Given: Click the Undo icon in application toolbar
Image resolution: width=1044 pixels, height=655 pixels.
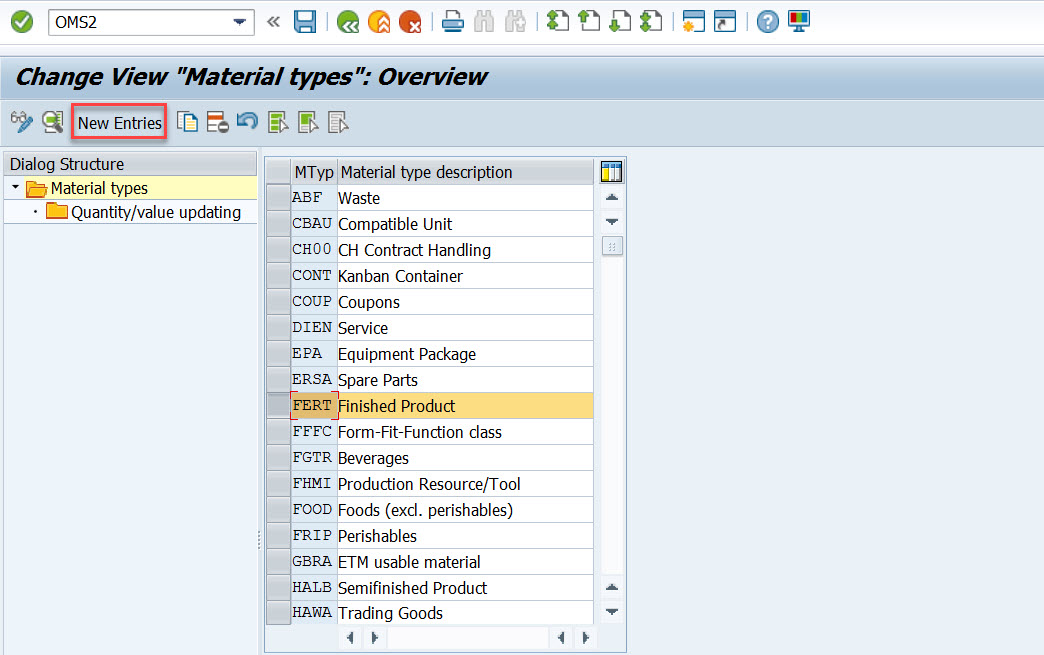Looking at the screenshot, I should pyautogui.click(x=246, y=121).
